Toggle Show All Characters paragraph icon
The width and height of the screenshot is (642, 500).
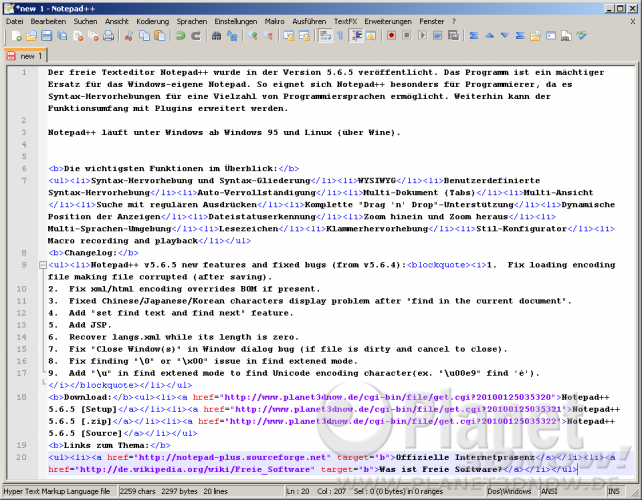340,36
